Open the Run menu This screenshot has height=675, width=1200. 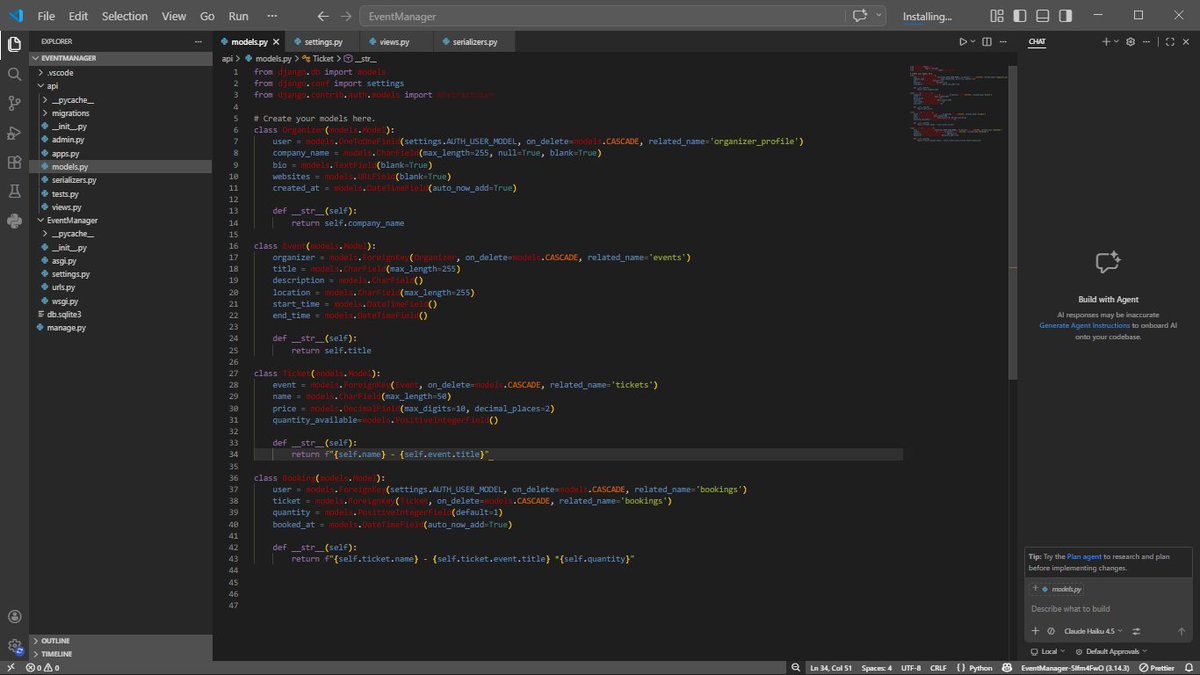pyautogui.click(x=238, y=16)
